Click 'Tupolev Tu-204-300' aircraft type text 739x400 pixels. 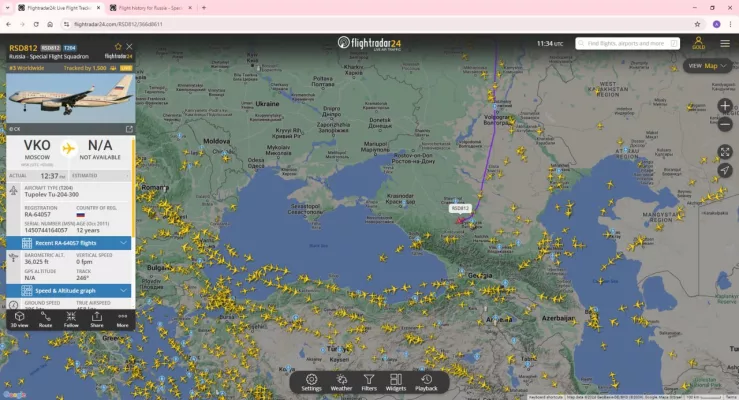pyautogui.click(x=51, y=195)
